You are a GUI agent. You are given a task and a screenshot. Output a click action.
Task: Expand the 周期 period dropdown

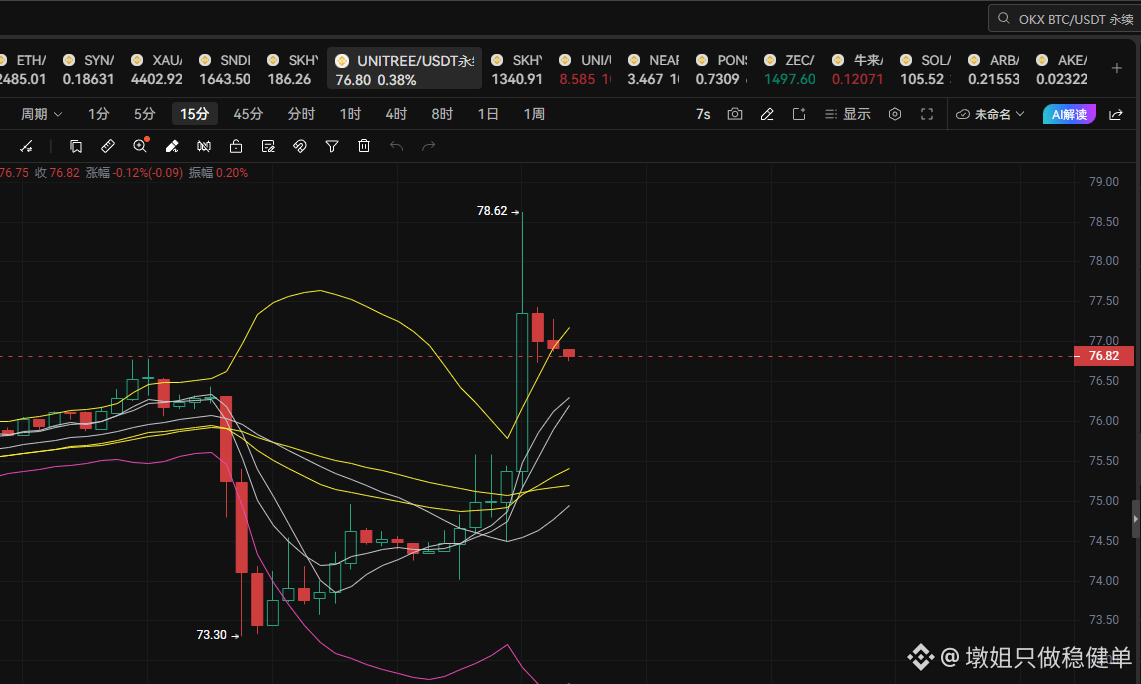(x=41, y=114)
